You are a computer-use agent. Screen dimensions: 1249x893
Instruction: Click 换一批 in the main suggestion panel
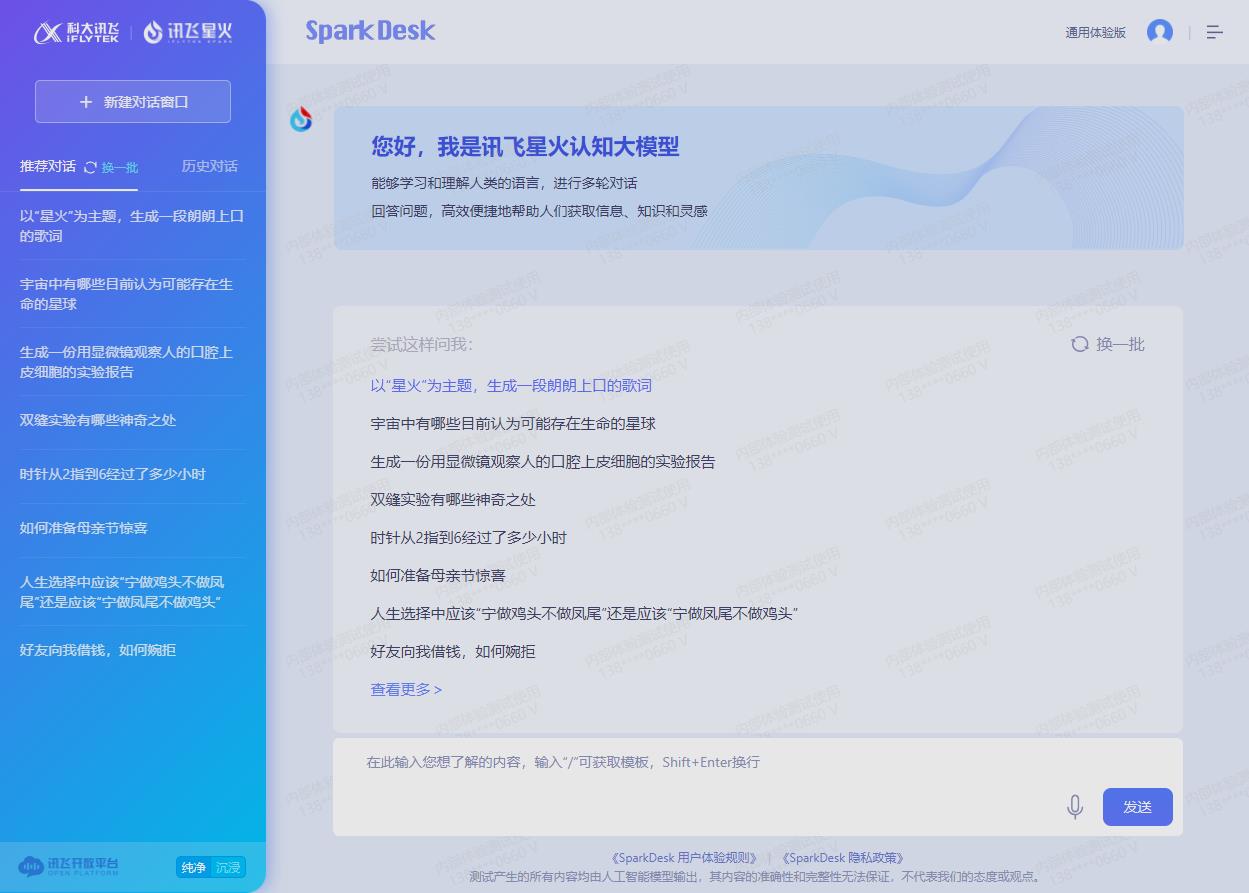pos(1108,344)
